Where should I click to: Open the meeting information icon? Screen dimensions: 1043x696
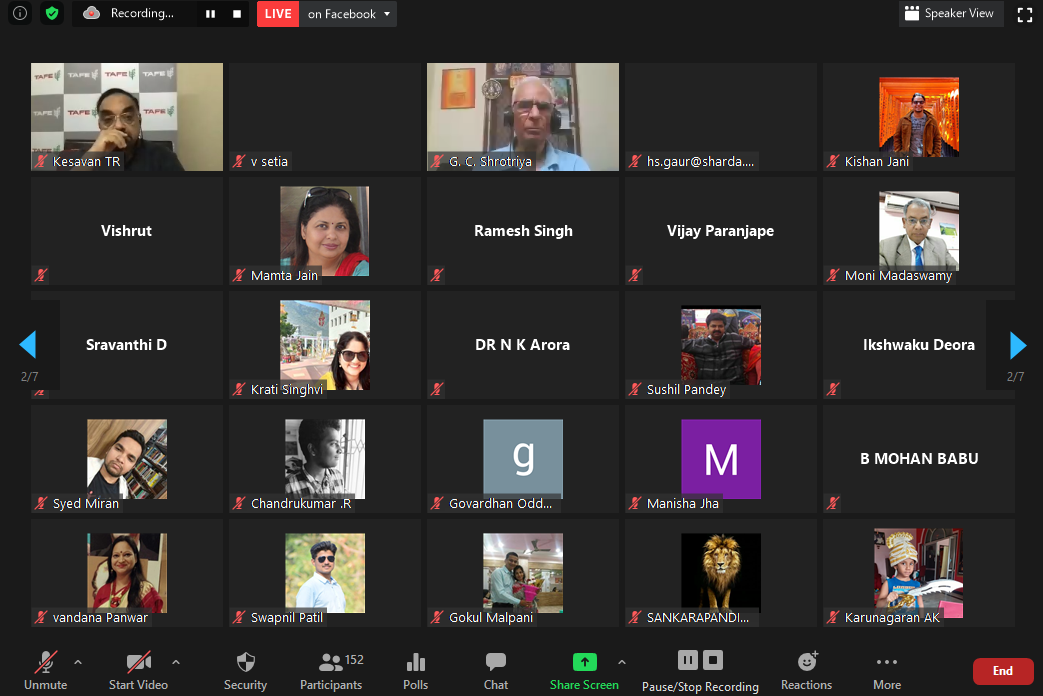pos(20,14)
